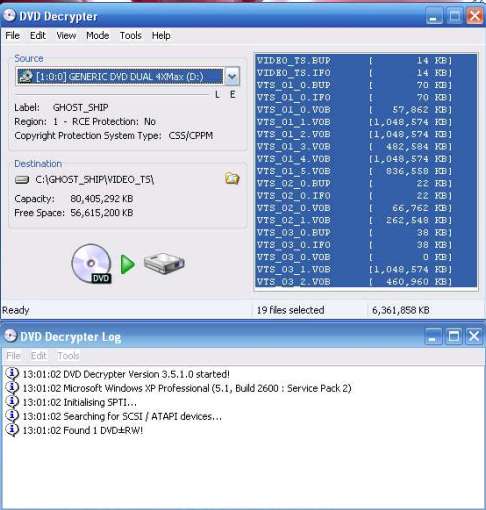486x510 pixels.
Task: Open the Tools menu in Log window
Action: coord(68,356)
